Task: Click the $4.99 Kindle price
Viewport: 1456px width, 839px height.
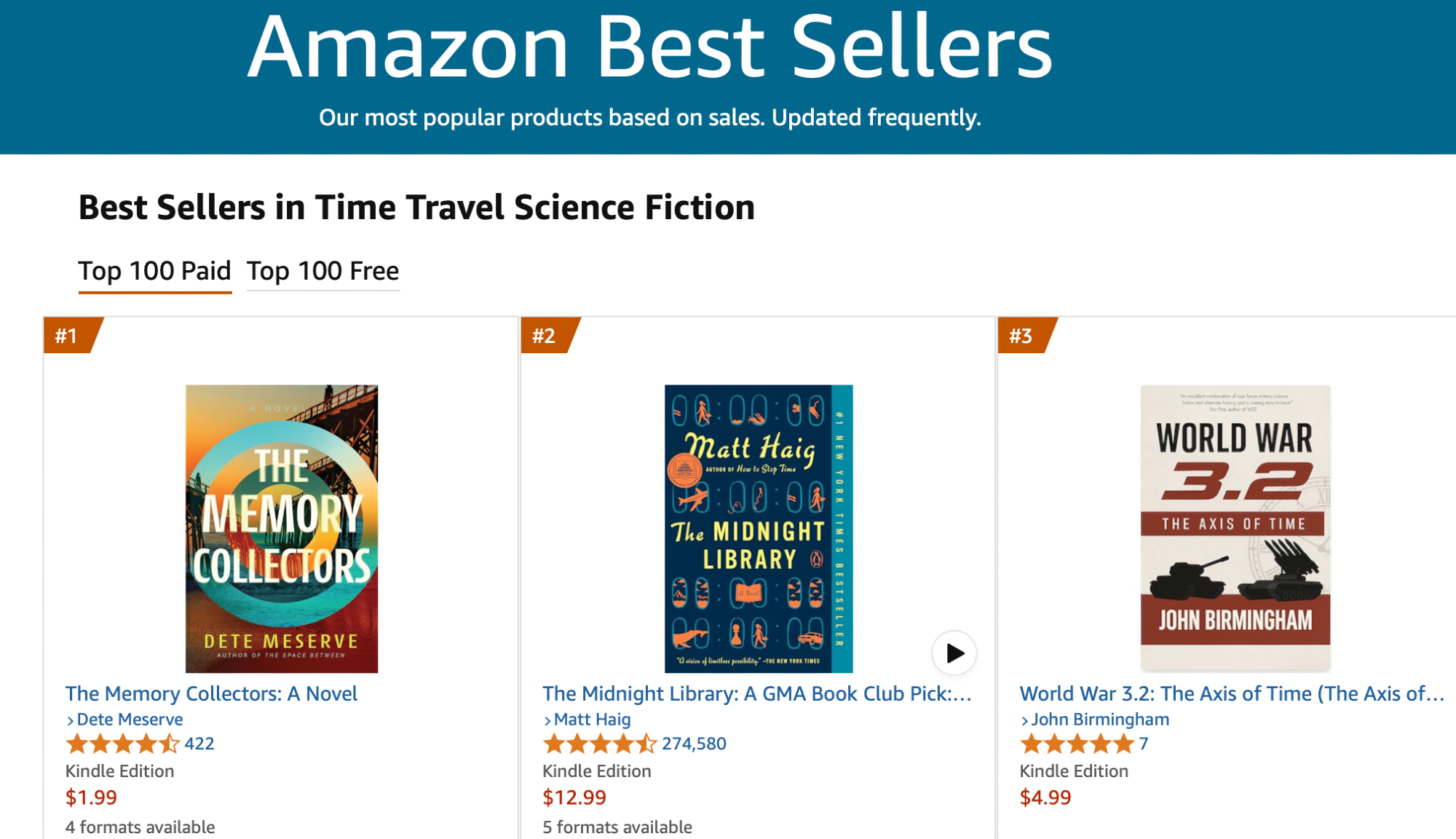Action: 1045,797
